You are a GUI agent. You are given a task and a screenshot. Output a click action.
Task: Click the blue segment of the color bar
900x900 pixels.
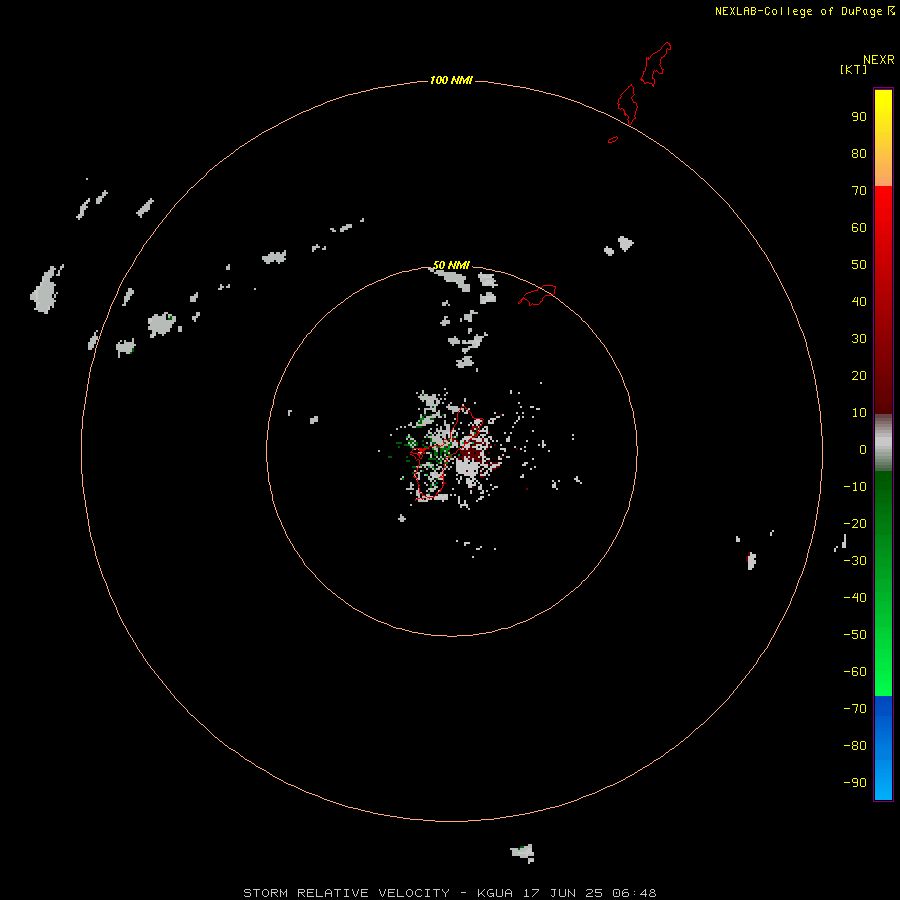pos(883,748)
